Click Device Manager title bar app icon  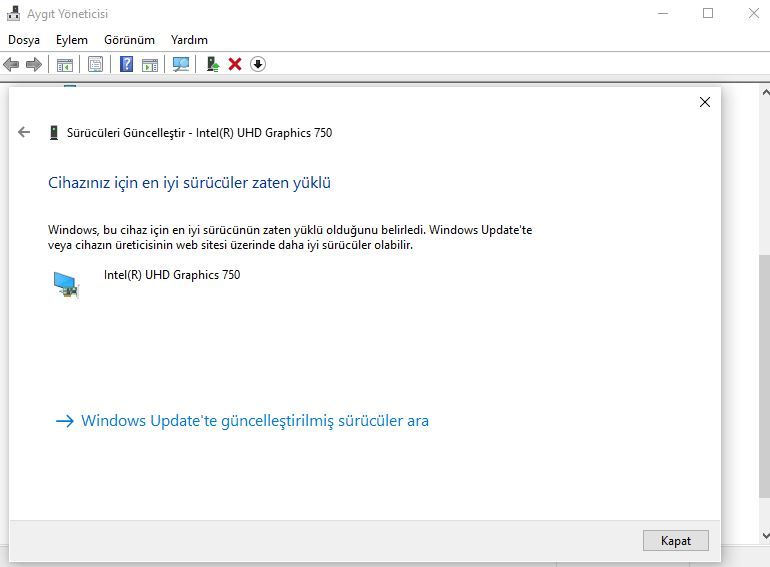tap(13, 13)
